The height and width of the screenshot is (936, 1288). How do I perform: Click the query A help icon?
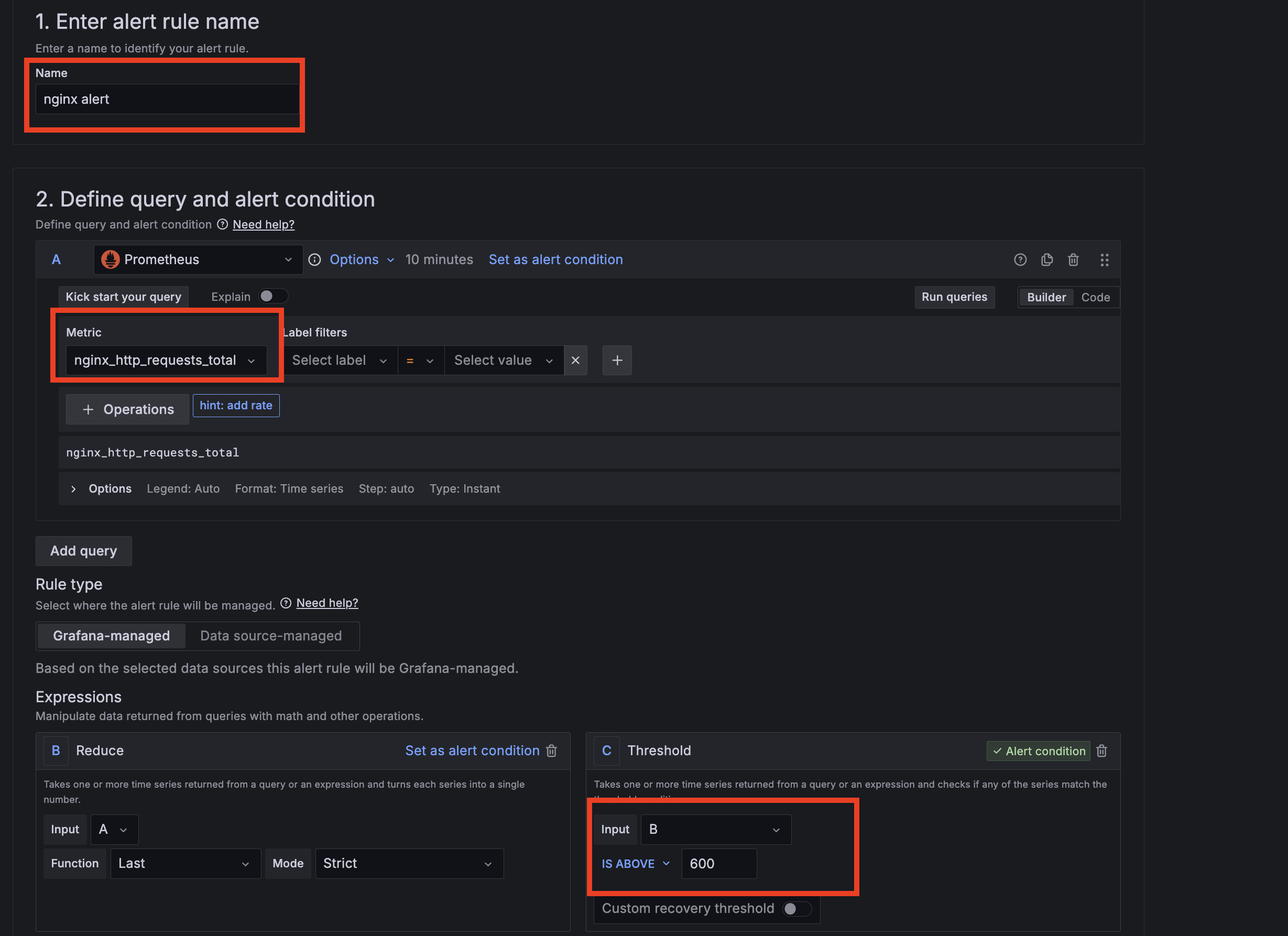[x=1020, y=259]
